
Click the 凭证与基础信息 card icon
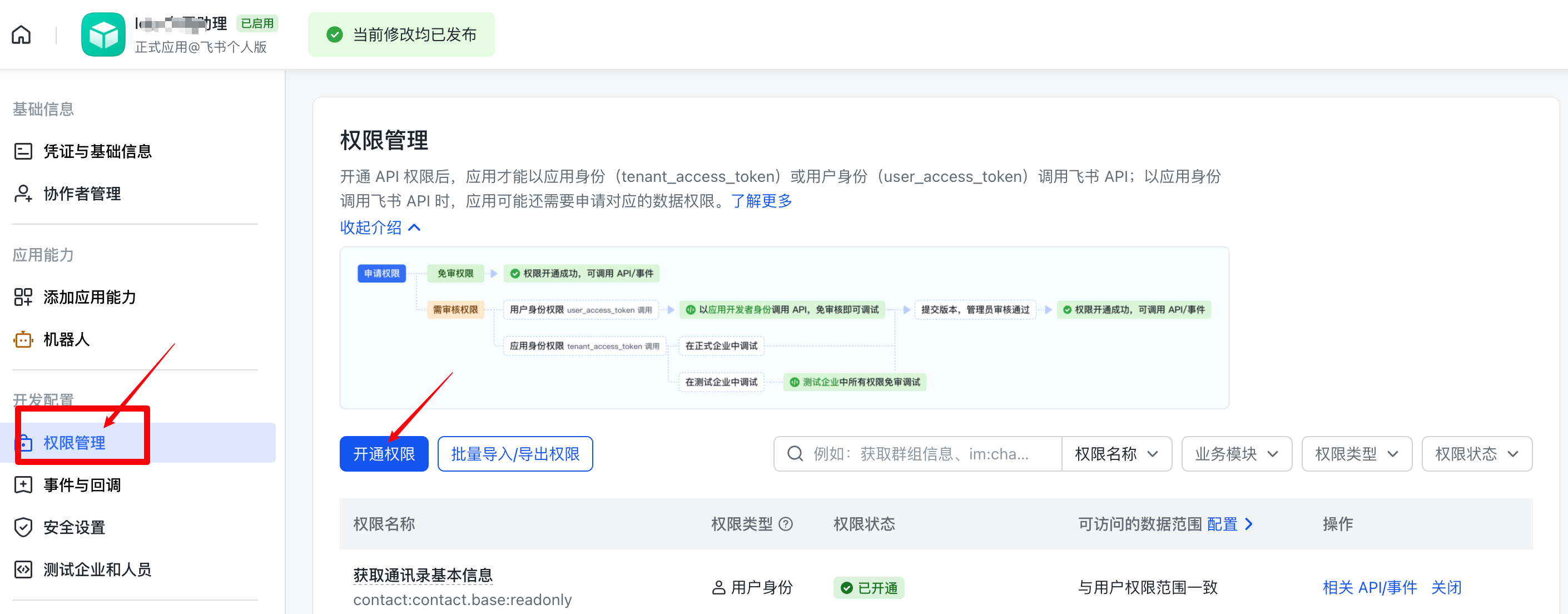tap(23, 151)
